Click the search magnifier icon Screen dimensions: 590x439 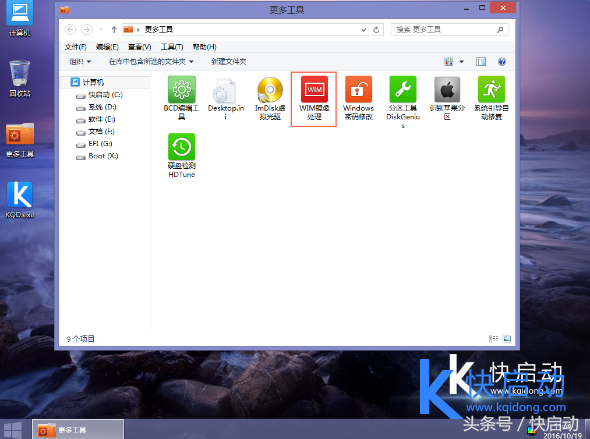[500, 29]
